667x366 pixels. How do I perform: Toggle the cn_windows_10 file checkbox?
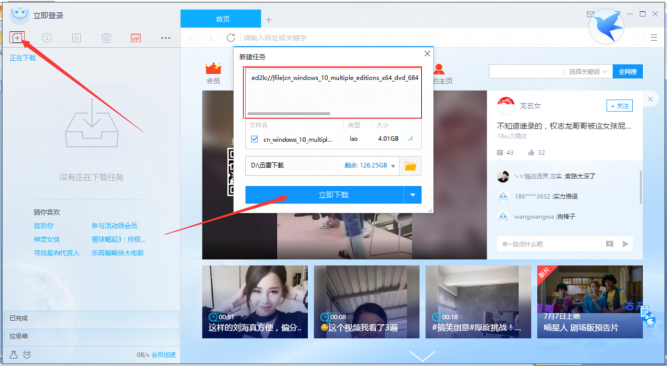[x=254, y=139]
